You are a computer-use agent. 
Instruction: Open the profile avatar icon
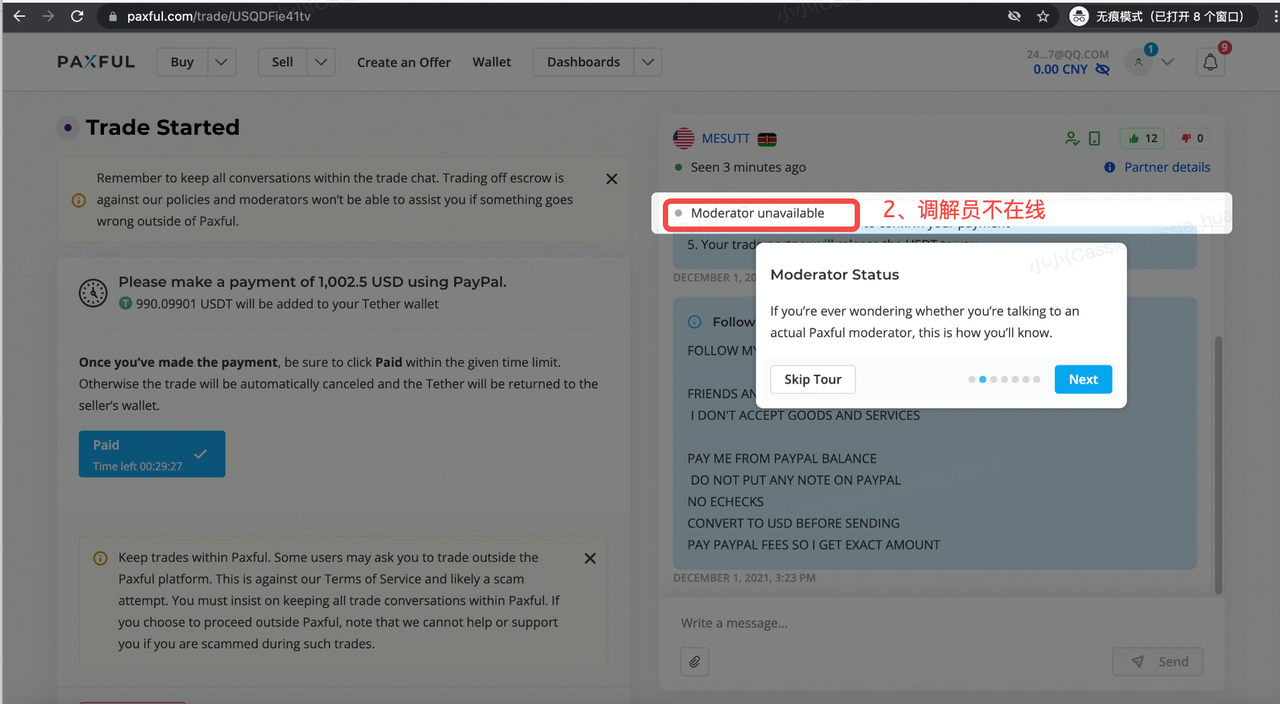coord(1138,62)
